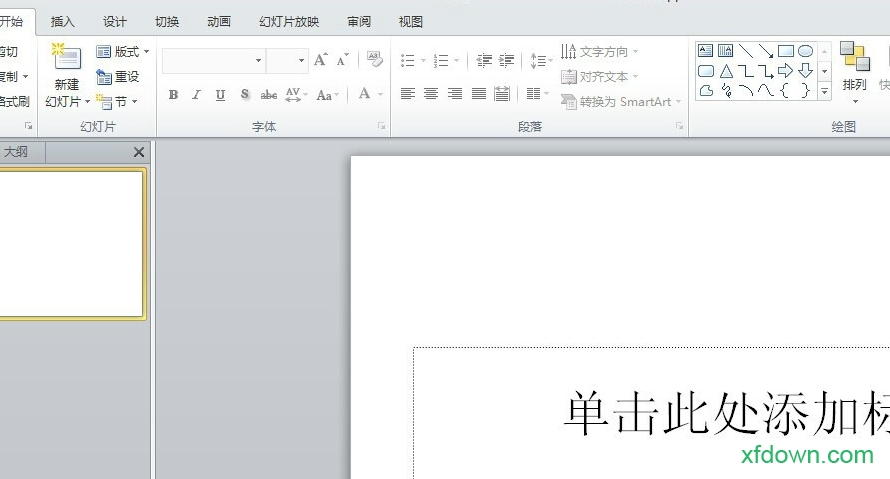Switch to the 插入 tab
The width and height of the screenshot is (890, 479).
[62, 22]
